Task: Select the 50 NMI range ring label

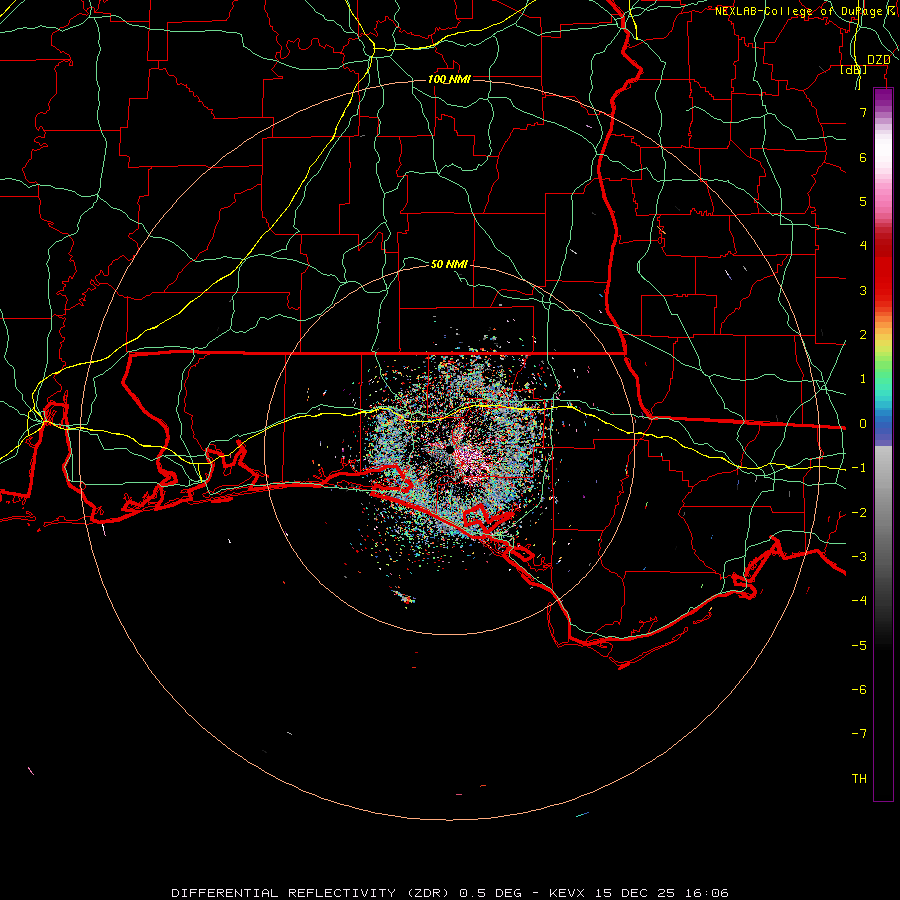Action: click(x=449, y=264)
